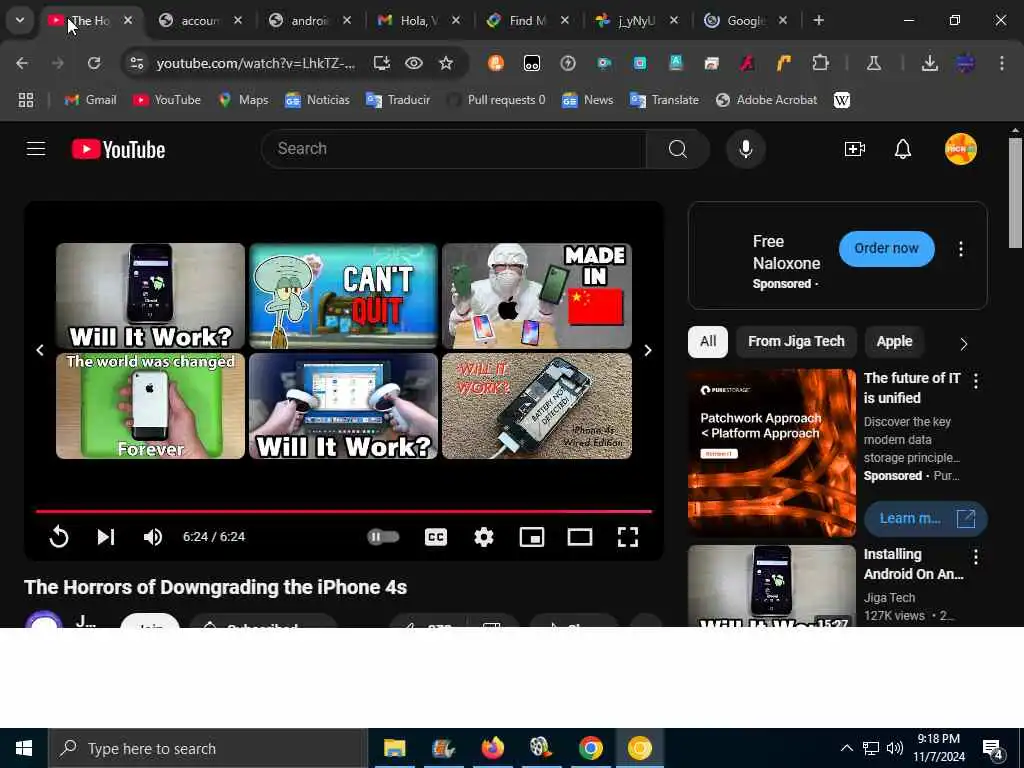This screenshot has width=1024, height=768.
Task: Open File Explorer from the taskbar
Action: click(394, 748)
